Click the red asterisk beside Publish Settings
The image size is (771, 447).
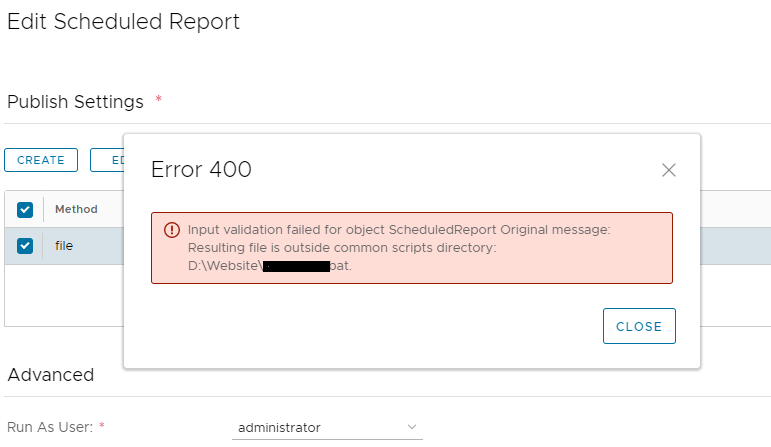158,100
